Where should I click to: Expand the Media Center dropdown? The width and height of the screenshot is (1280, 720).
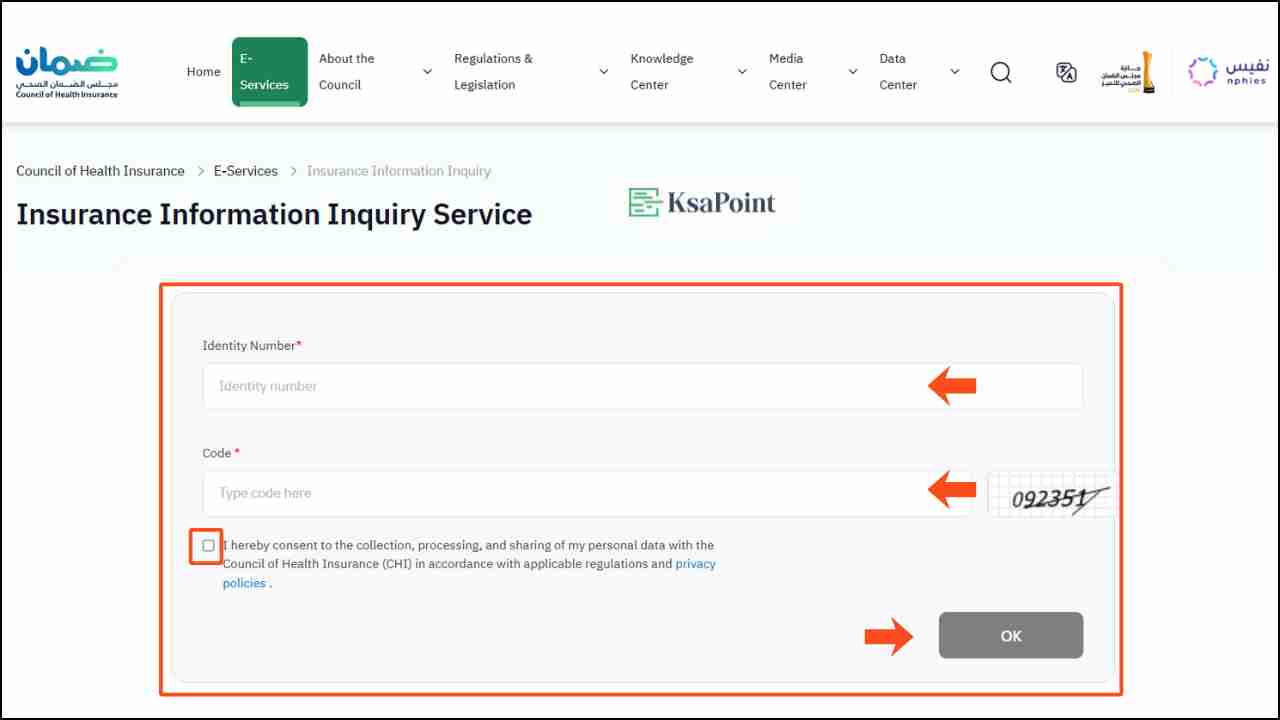(852, 72)
